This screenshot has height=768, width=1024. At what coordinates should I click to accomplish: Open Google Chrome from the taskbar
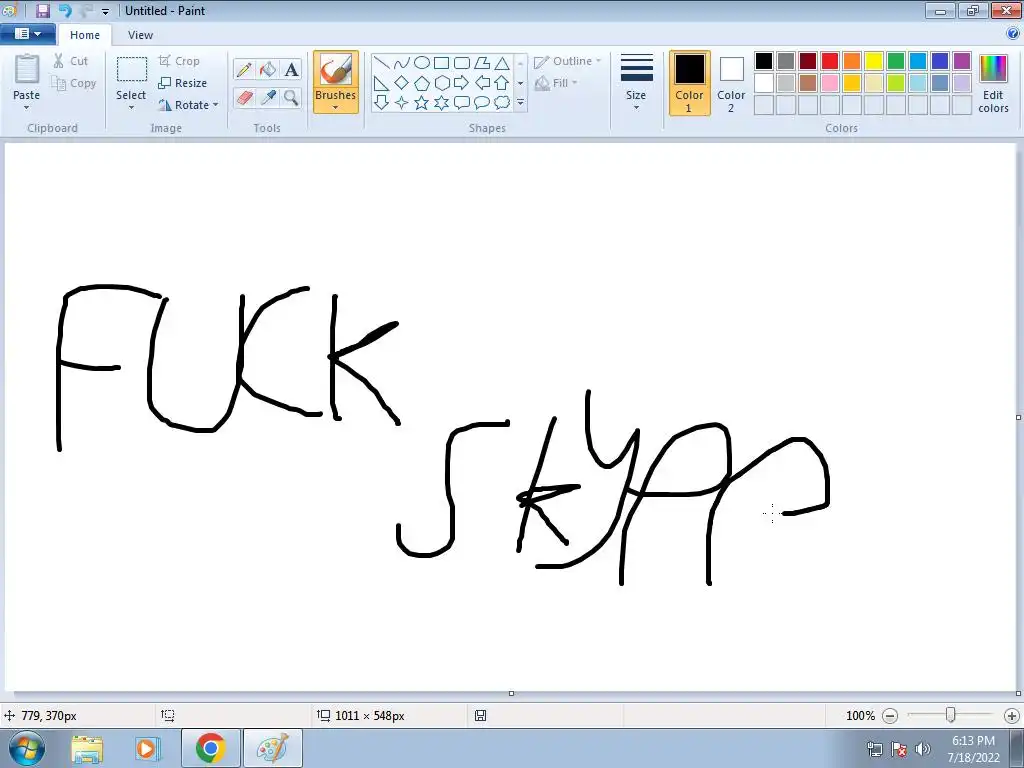pyautogui.click(x=210, y=748)
